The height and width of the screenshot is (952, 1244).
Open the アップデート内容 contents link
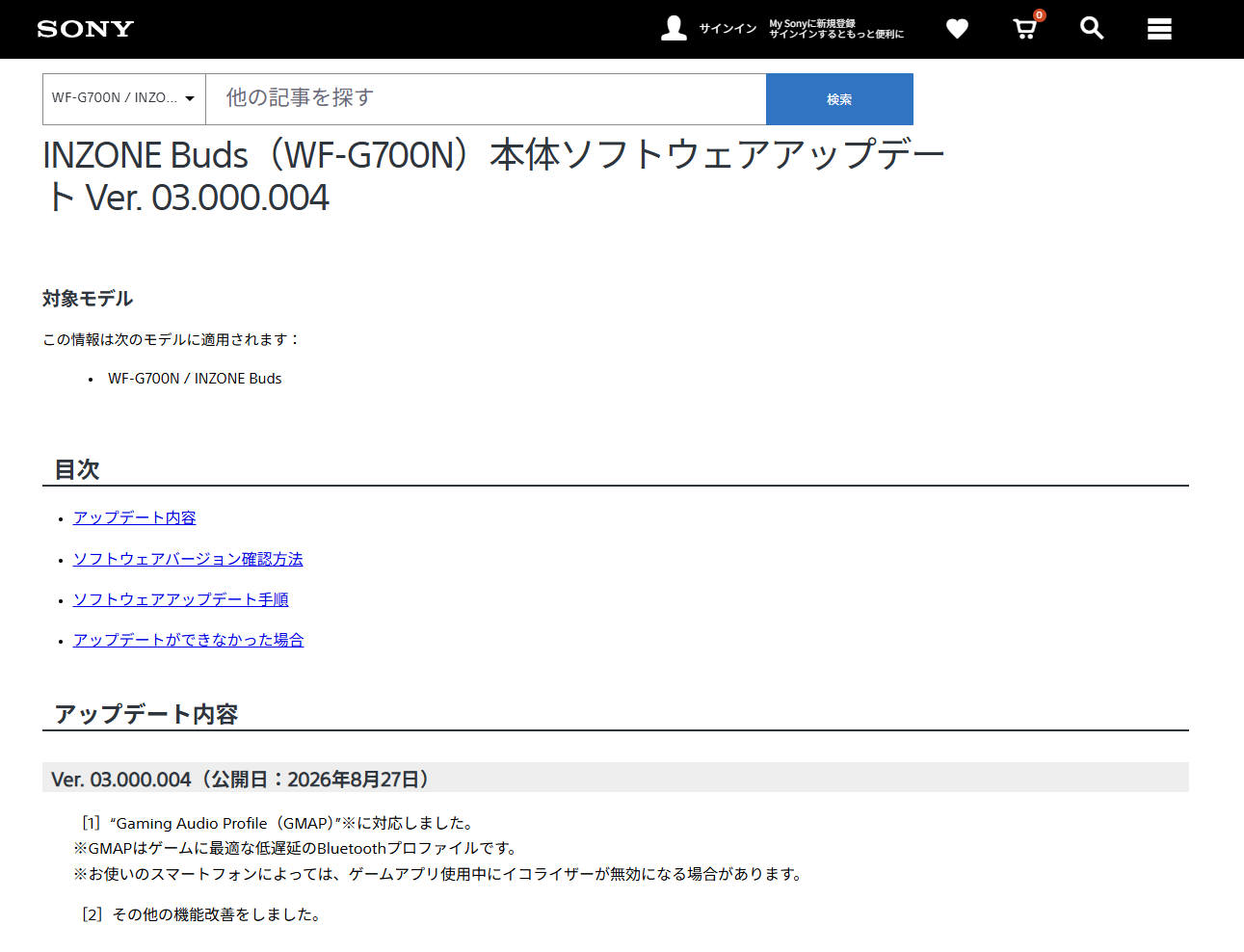click(135, 517)
